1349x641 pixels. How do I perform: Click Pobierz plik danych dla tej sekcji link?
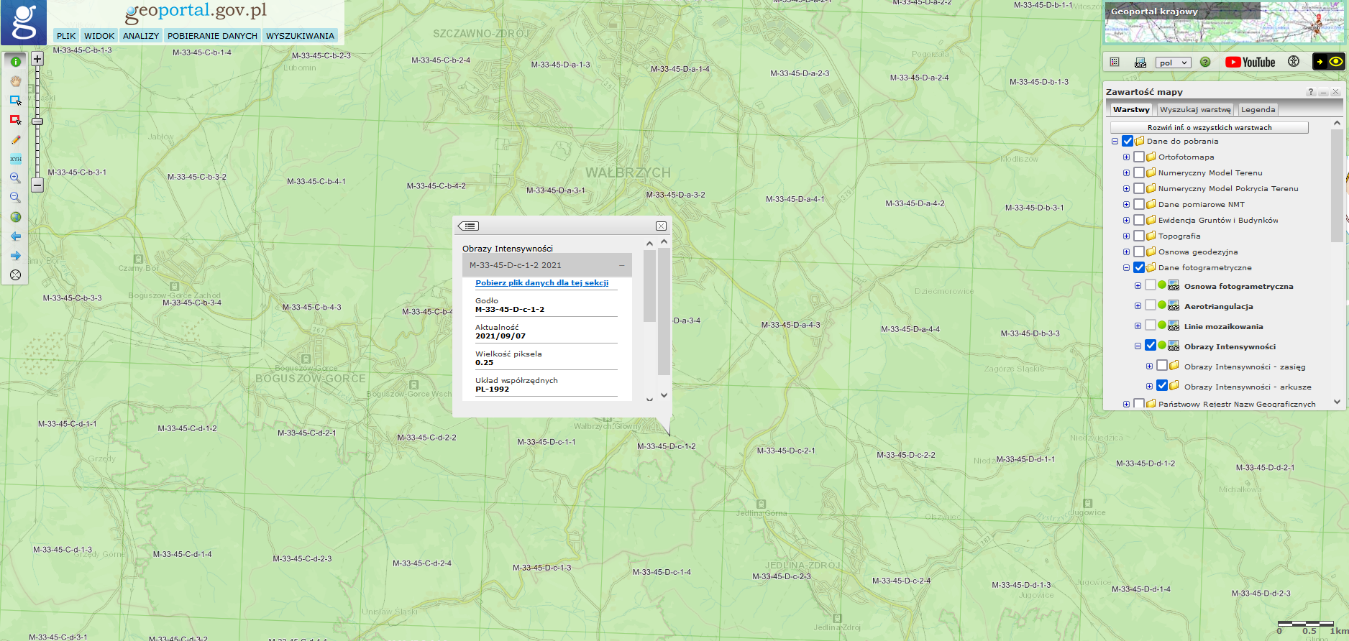[542, 283]
